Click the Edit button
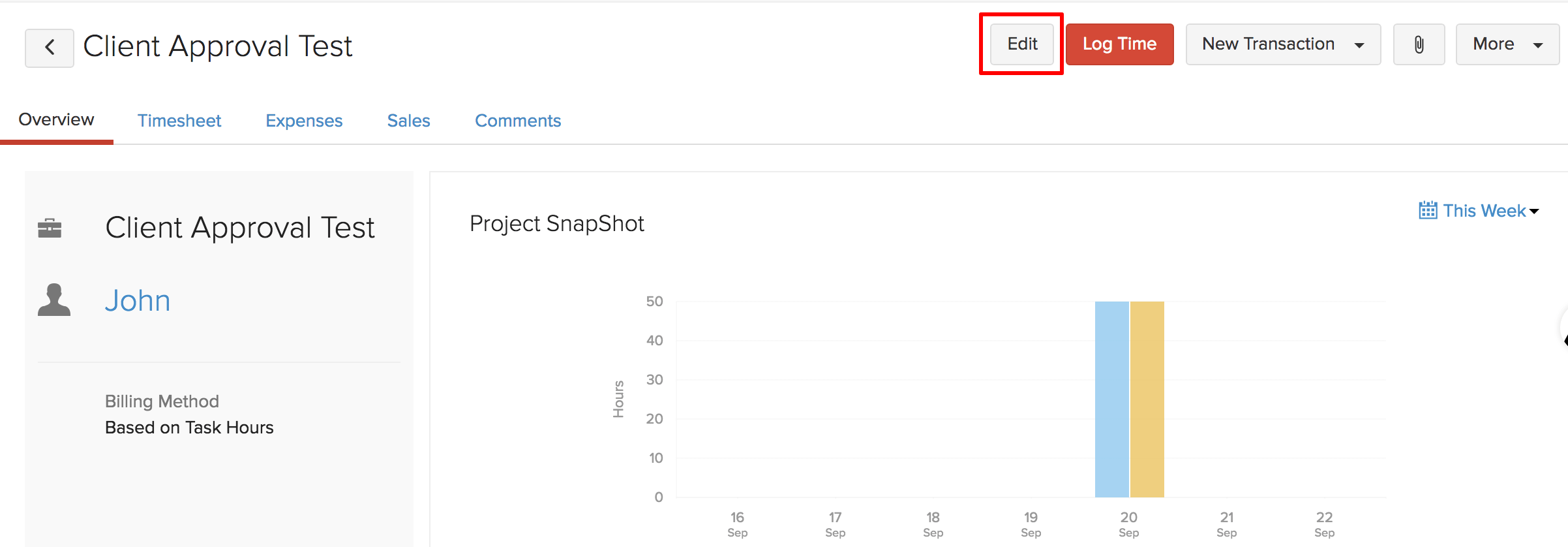The height and width of the screenshot is (547, 1568). coord(1022,44)
